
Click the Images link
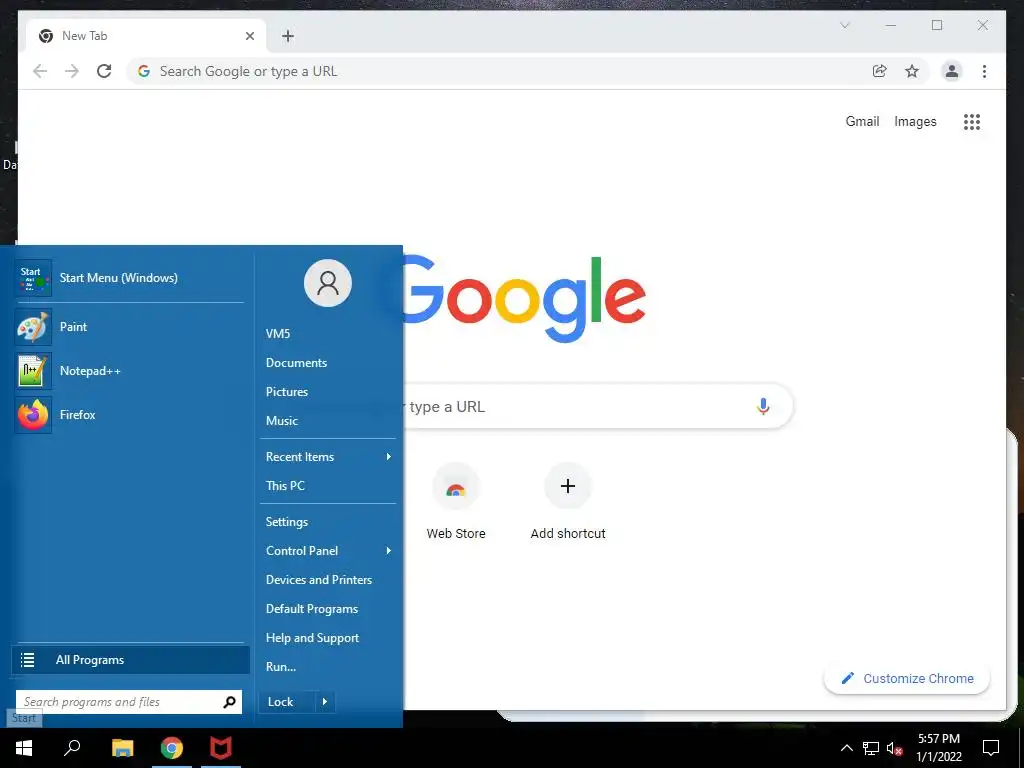(915, 121)
